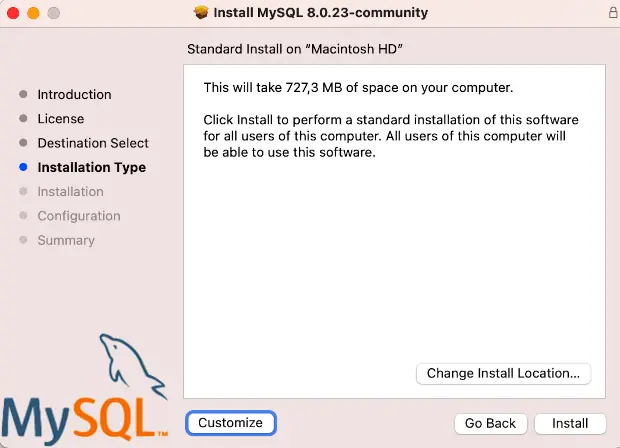Minimize the installer with the yellow button
The height and width of the screenshot is (448, 620).
(x=33, y=13)
